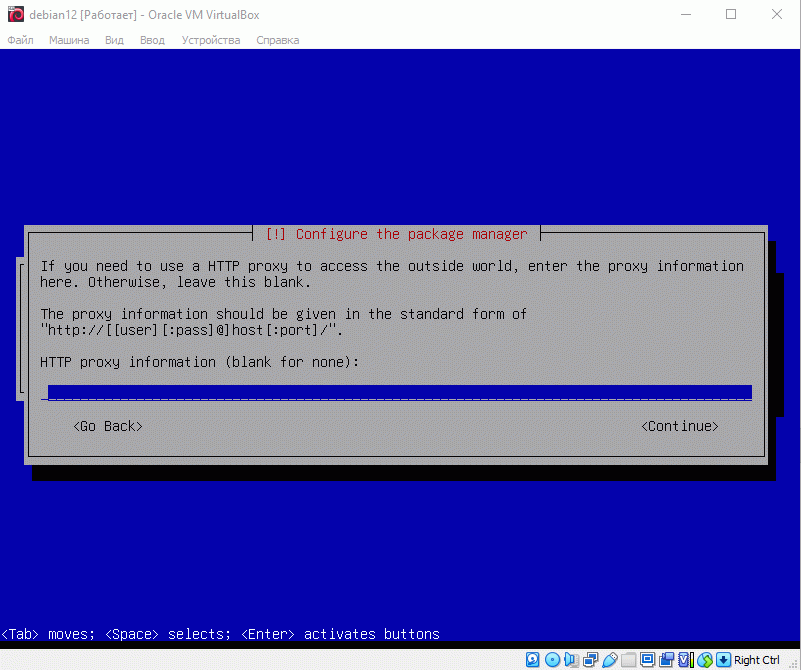Open the Файл menu
801x670 pixels.
20,40
